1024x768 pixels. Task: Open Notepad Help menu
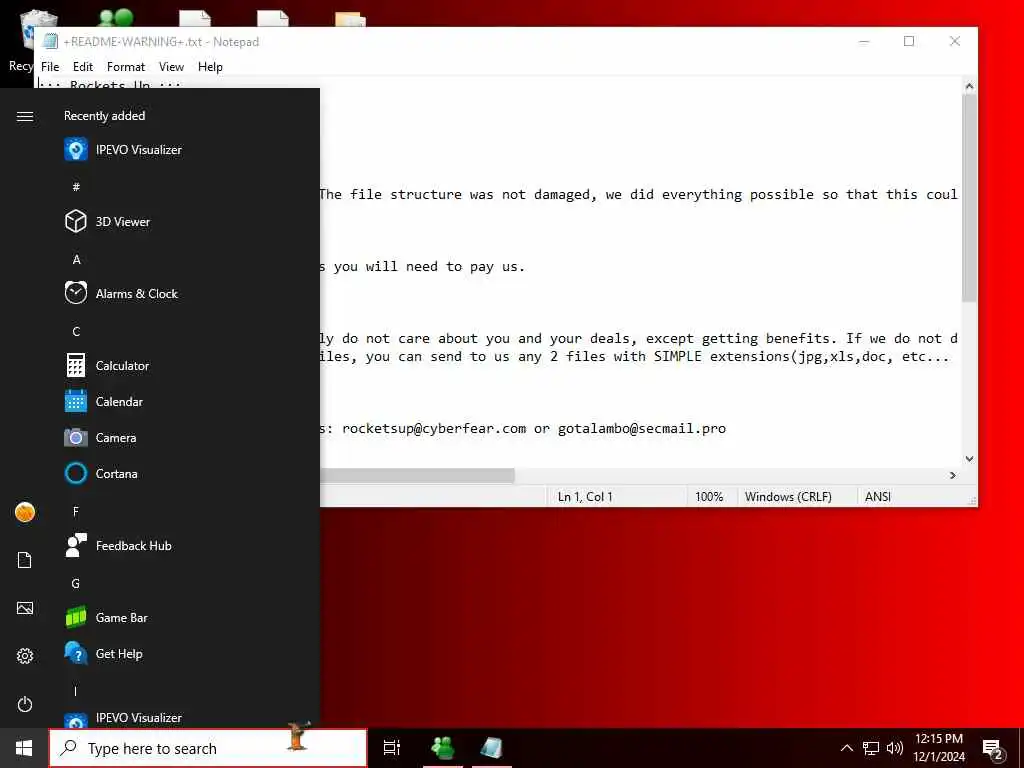point(210,67)
